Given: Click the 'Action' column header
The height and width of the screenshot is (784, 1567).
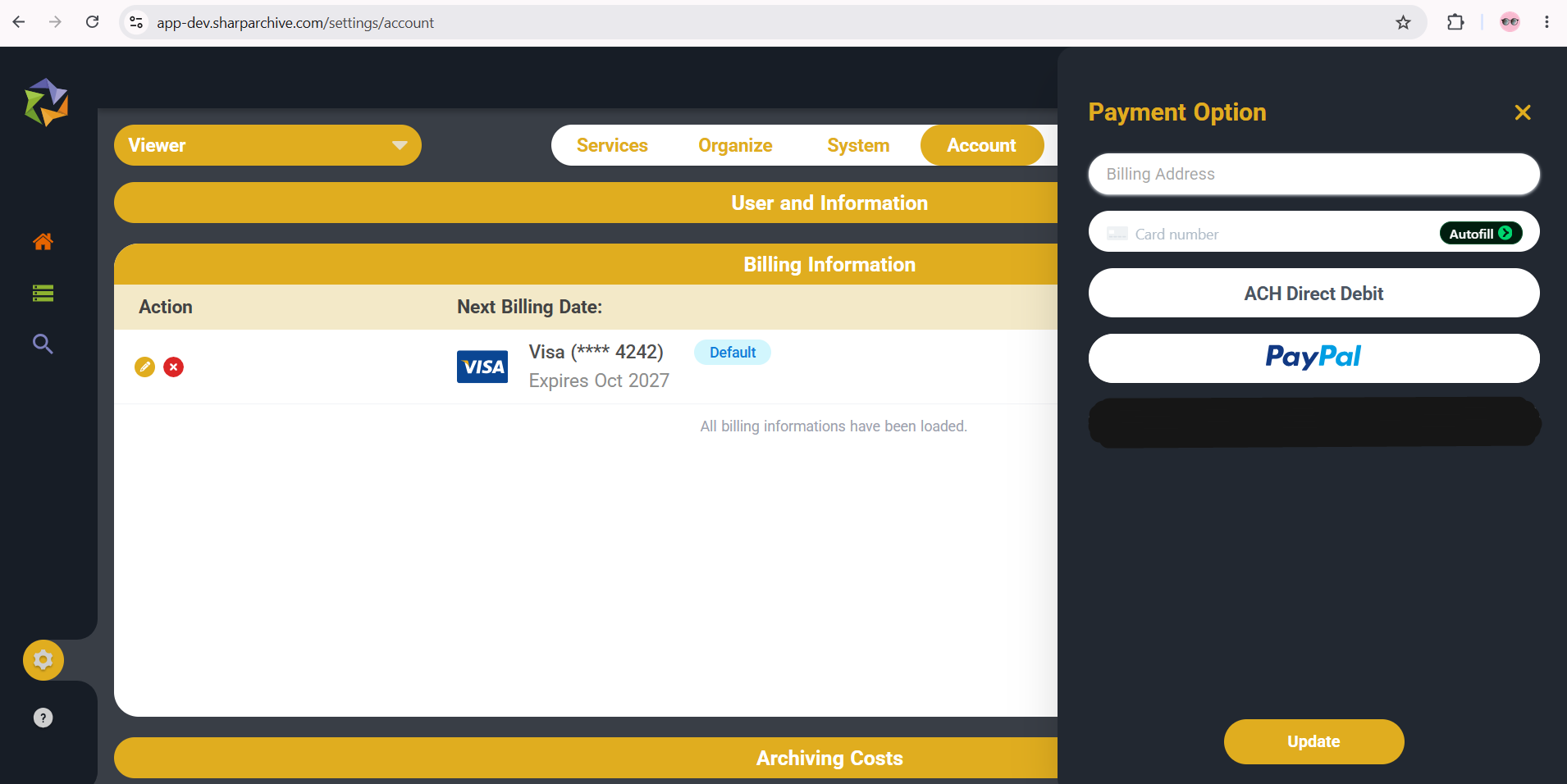Looking at the screenshot, I should [166, 307].
